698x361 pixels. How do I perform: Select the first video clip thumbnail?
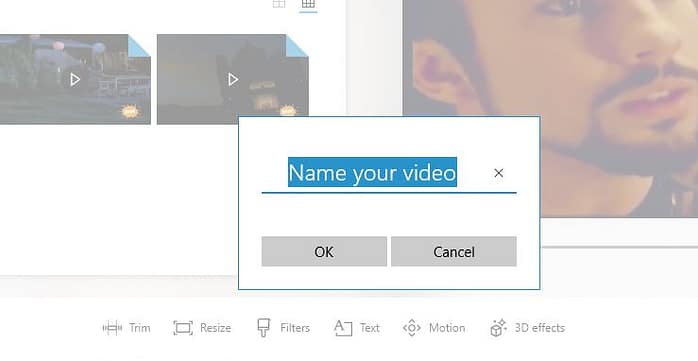75,79
